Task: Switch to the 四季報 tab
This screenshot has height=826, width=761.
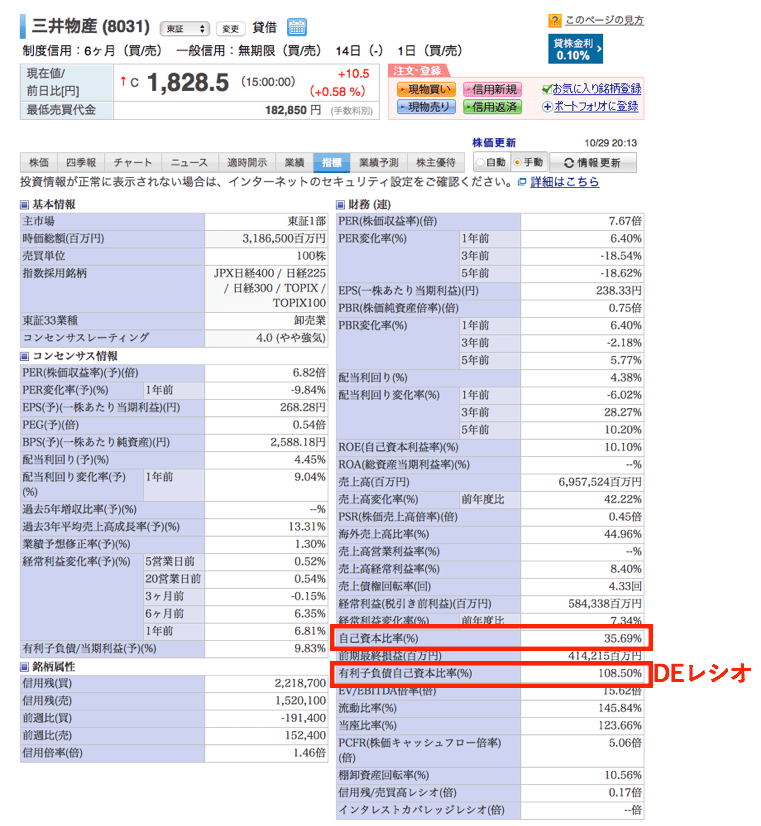Action: tap(81, 163)
